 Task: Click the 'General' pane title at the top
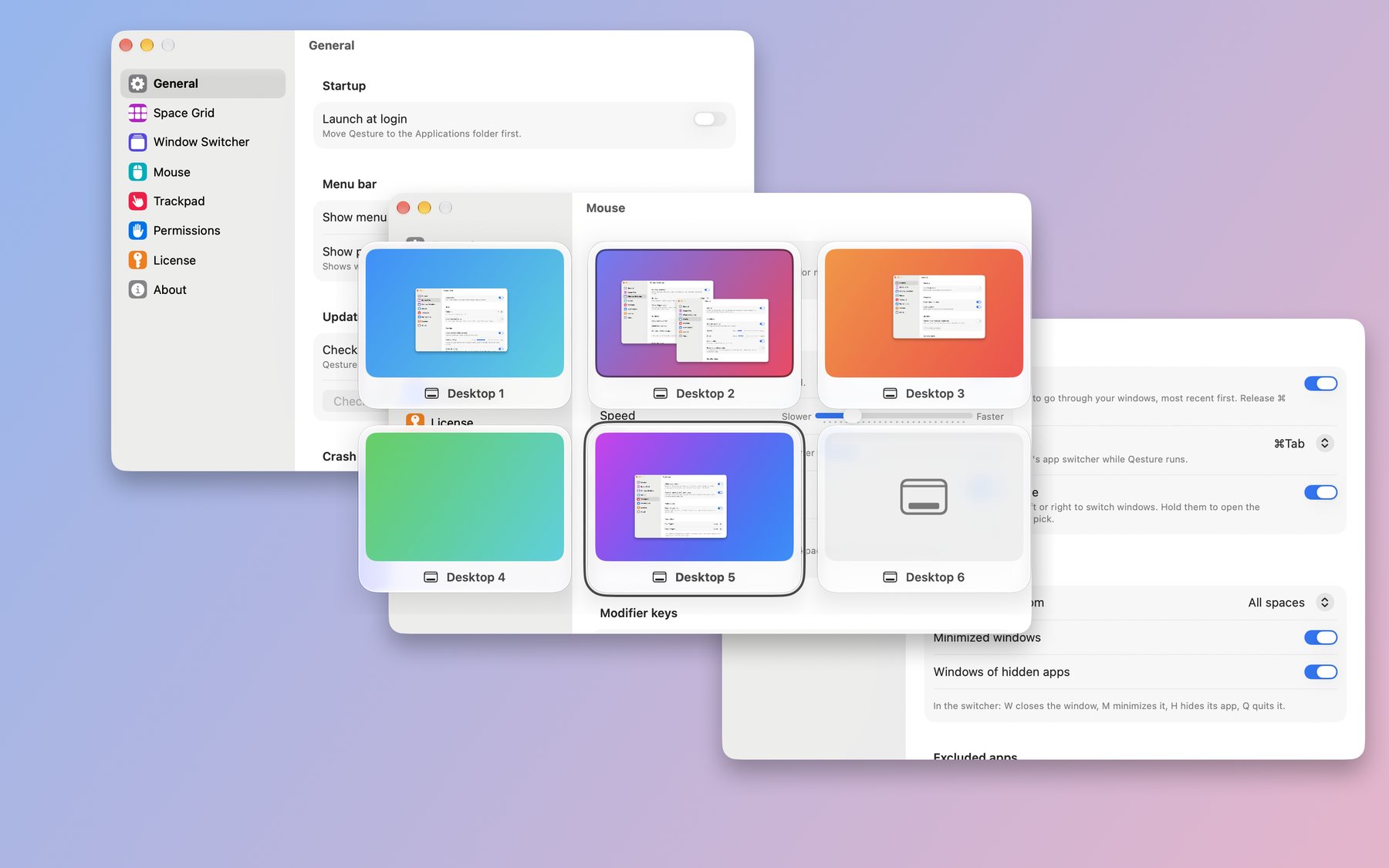point(332,46)
